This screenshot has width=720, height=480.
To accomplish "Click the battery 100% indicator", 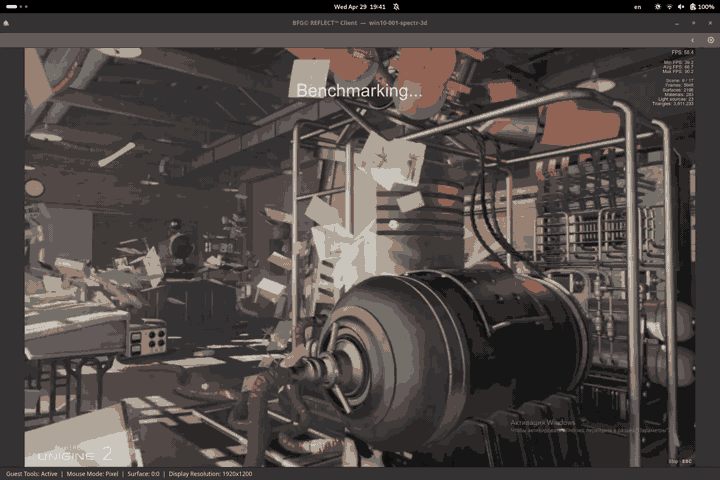I will tap(702, 7).
